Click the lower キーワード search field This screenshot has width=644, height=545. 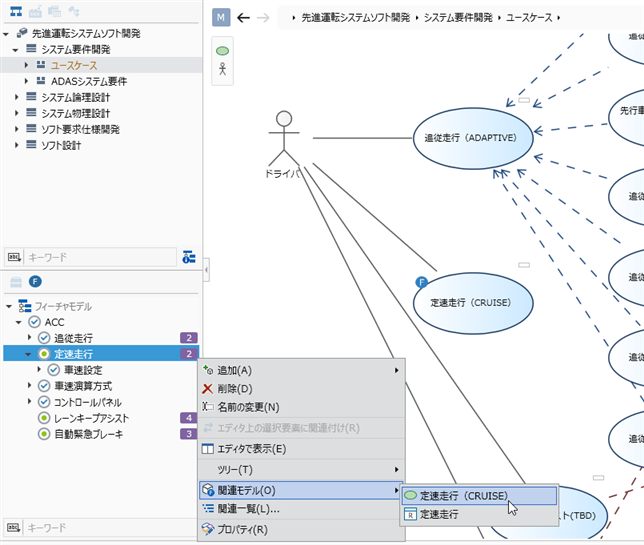(x=100, y=527)
